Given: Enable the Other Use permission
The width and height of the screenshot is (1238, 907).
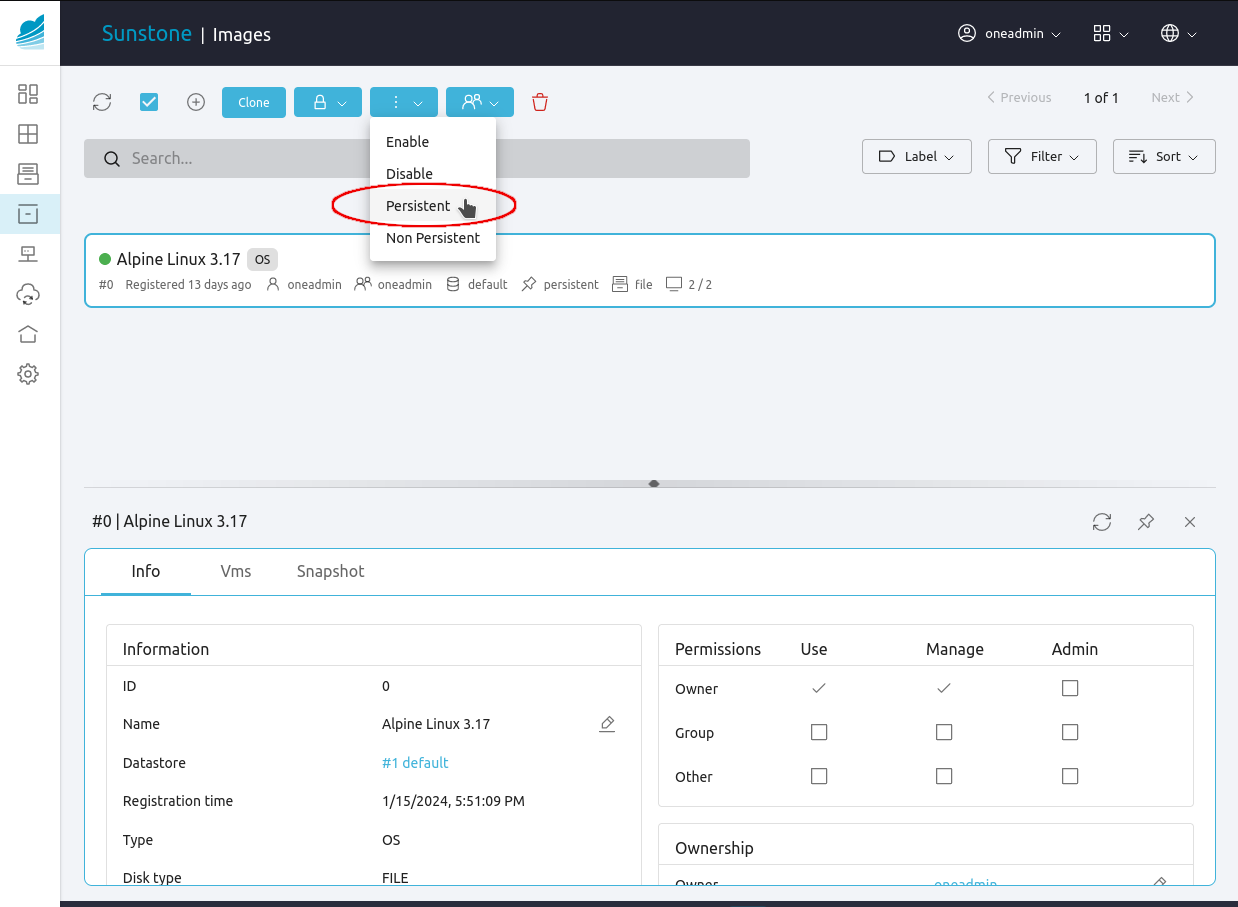Looking at the screenshot, I should [x=819, y=776].
